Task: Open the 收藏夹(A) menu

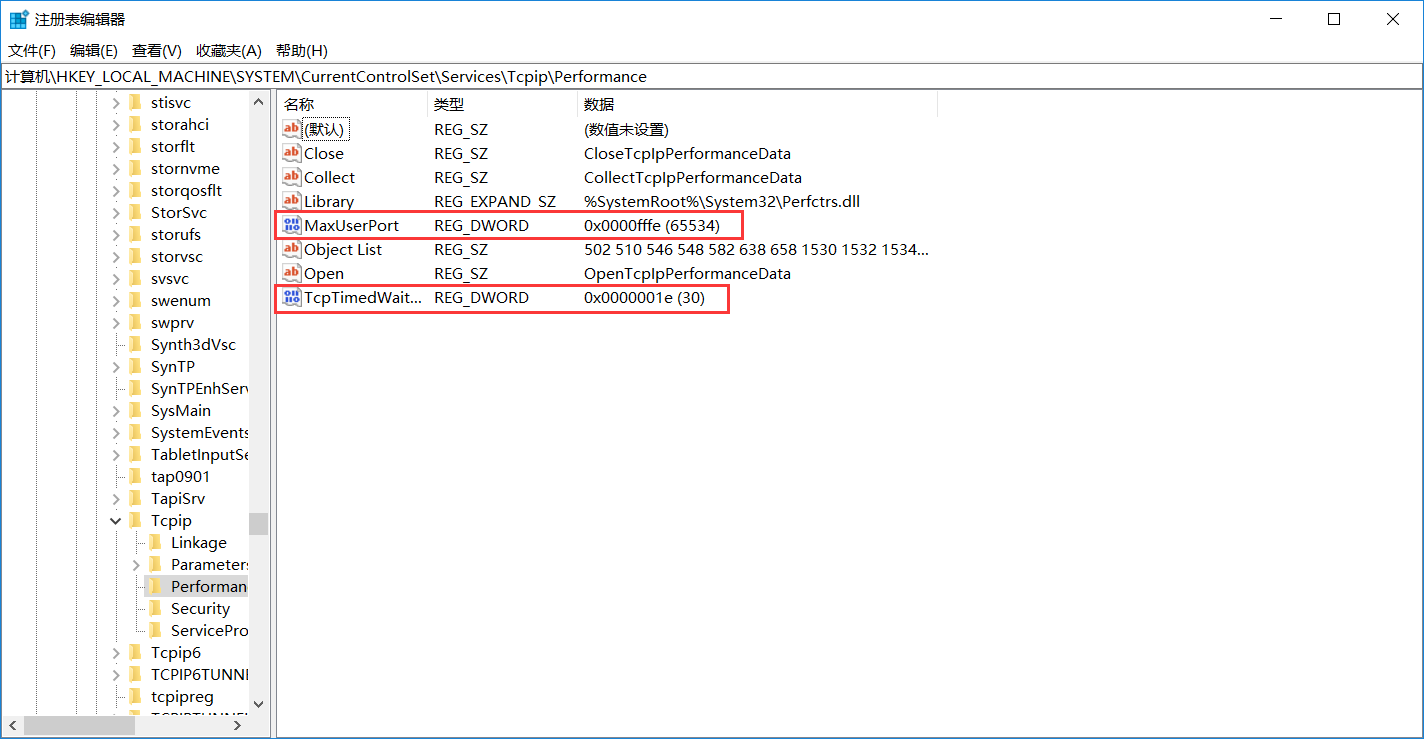Action: (229, 50)
